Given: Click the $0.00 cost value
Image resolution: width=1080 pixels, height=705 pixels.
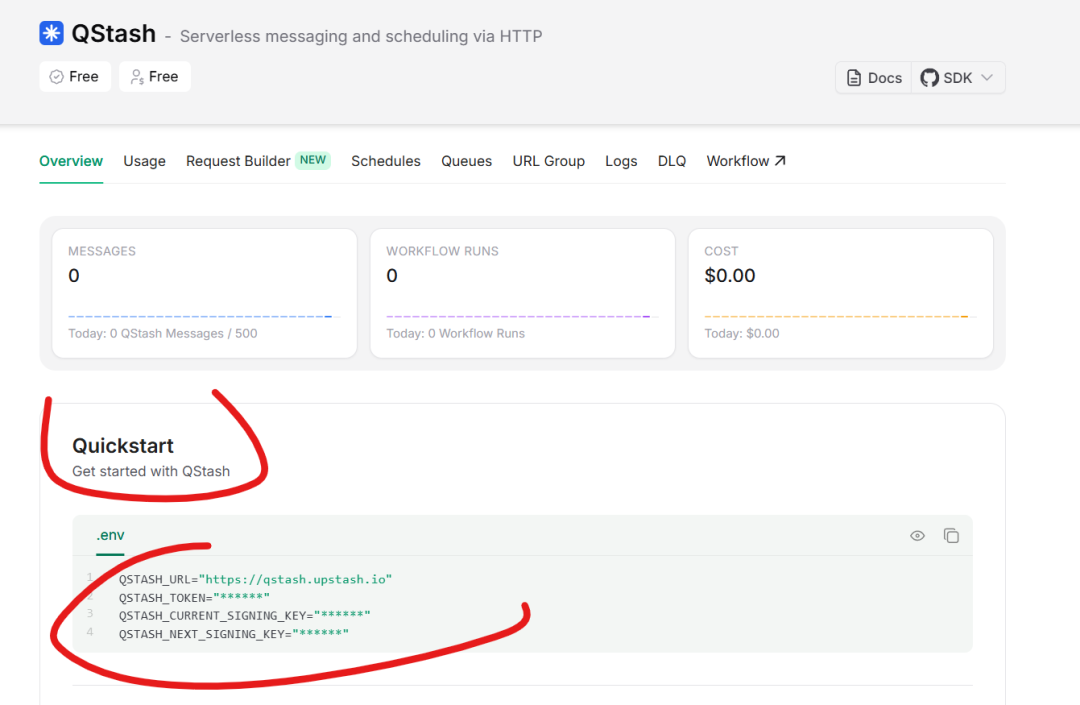Looking at the screenshot, I should [x=730, y=275].
